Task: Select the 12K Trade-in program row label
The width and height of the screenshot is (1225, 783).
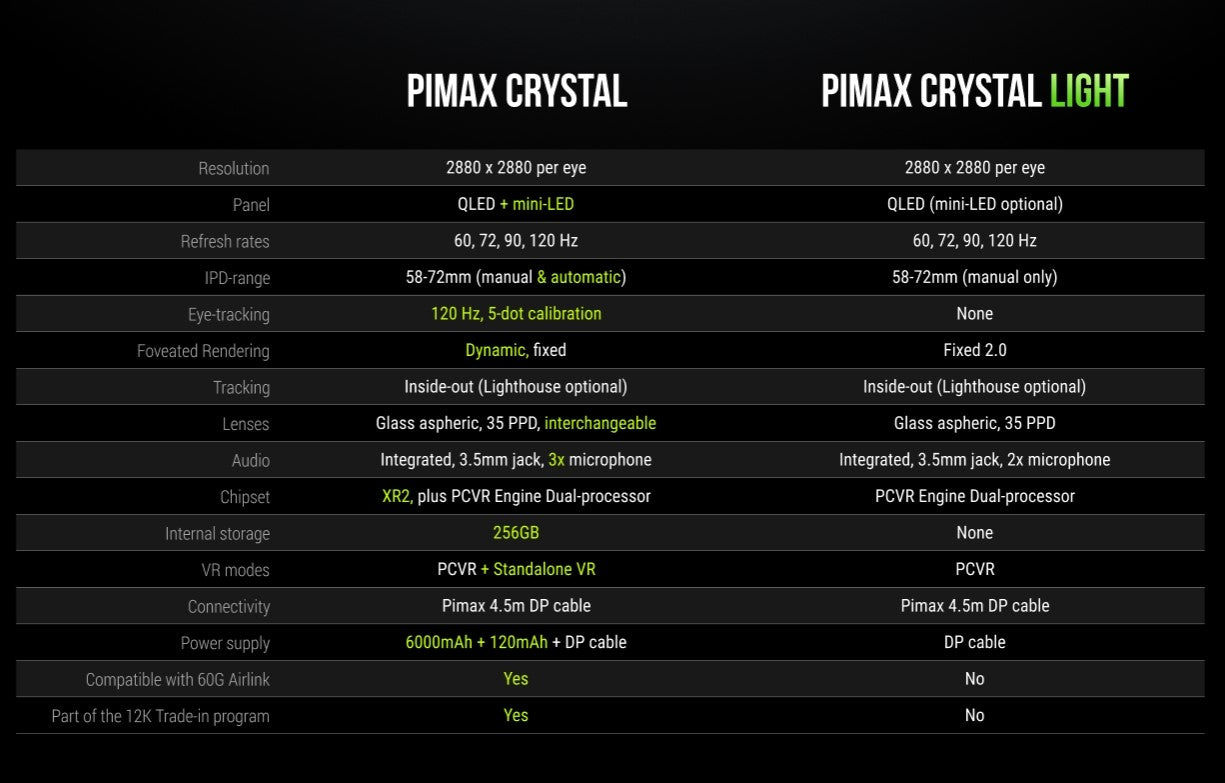Action: (x=161, y=716)
